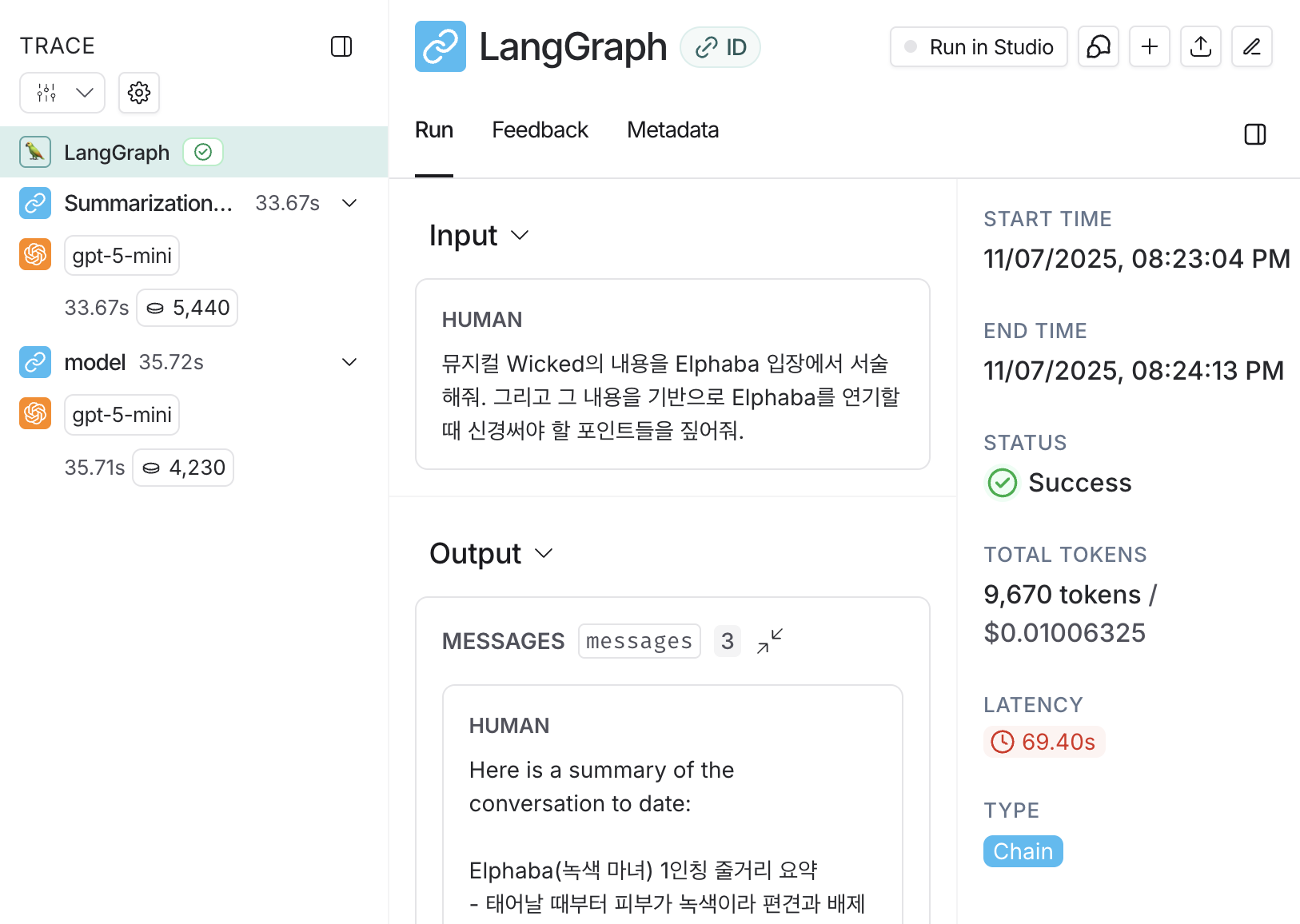Copy the run ID link
Image resolution: width=1300 pixels, height=924 pixels.
pos(720,47)
